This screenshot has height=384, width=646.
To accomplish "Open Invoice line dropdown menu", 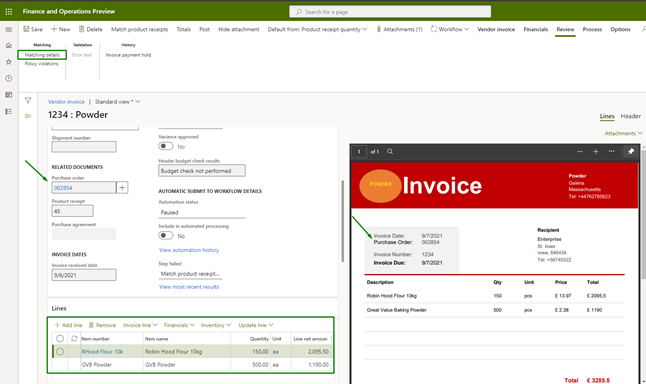I will point(140,325).
